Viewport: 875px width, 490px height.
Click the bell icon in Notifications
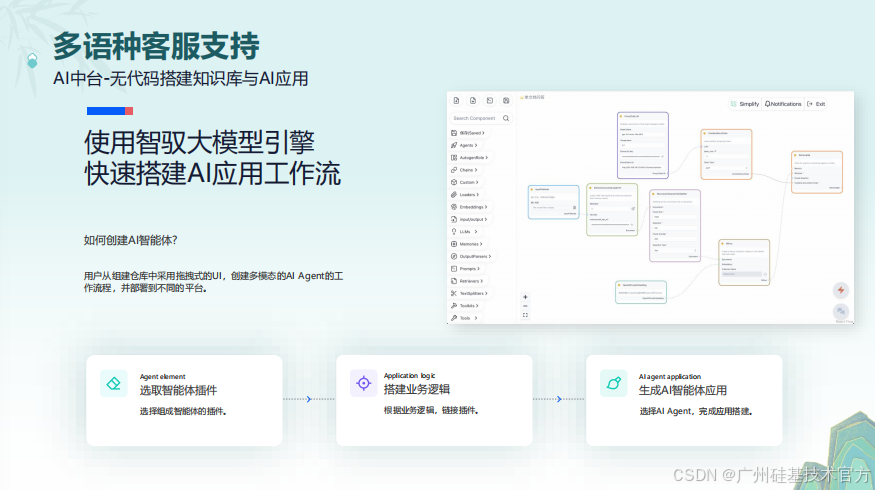(767, 104)
